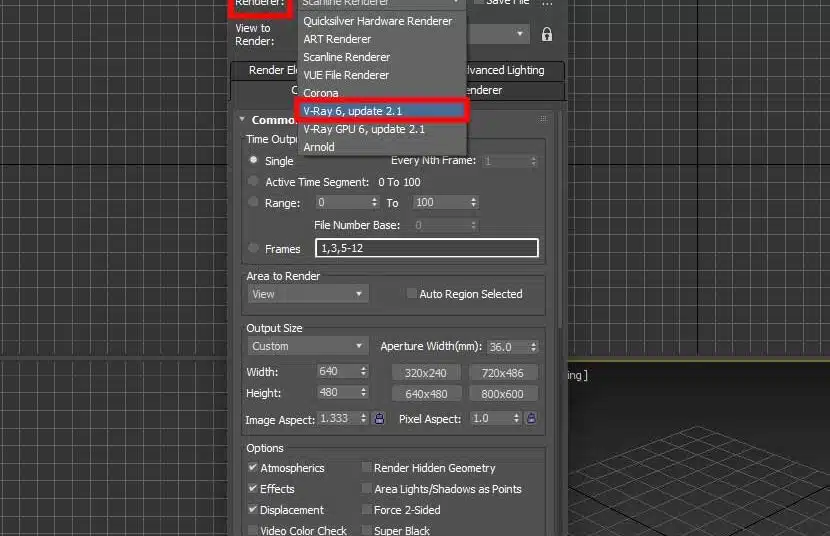Enable Force 2-Sided checkbox
The width and height of the screenshot is (830, 536).
coord(366,510)
